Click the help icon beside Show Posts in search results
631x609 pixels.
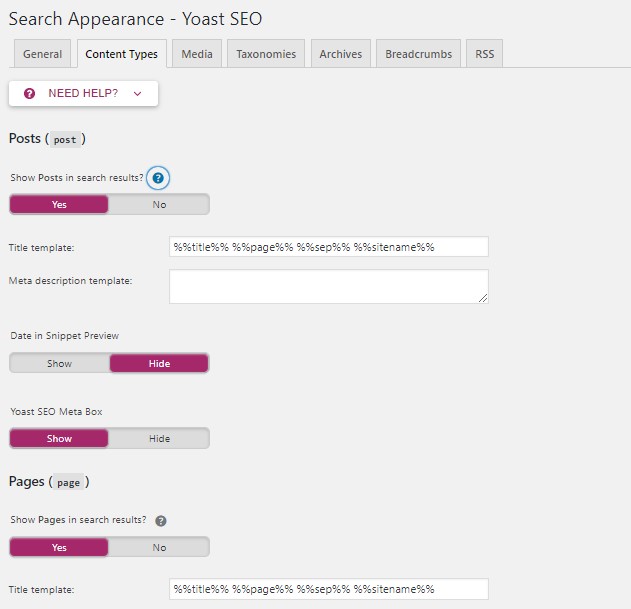click(x=158, y=178)
